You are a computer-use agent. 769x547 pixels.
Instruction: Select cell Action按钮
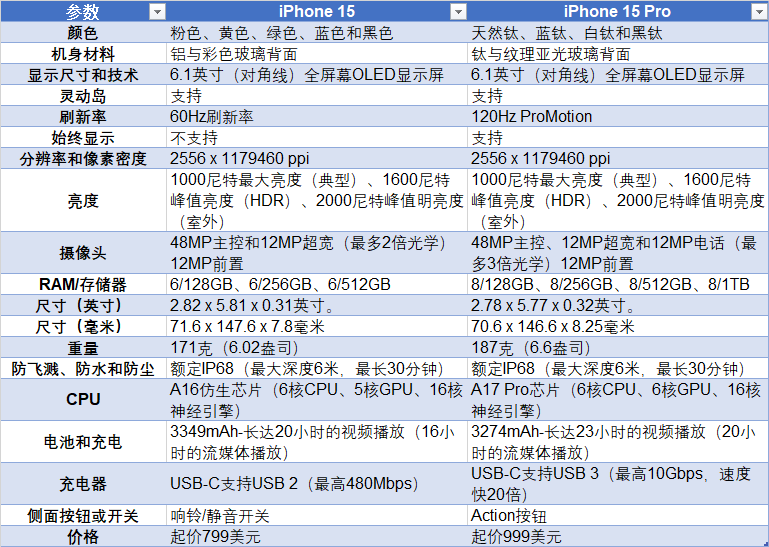pos(618,515)
